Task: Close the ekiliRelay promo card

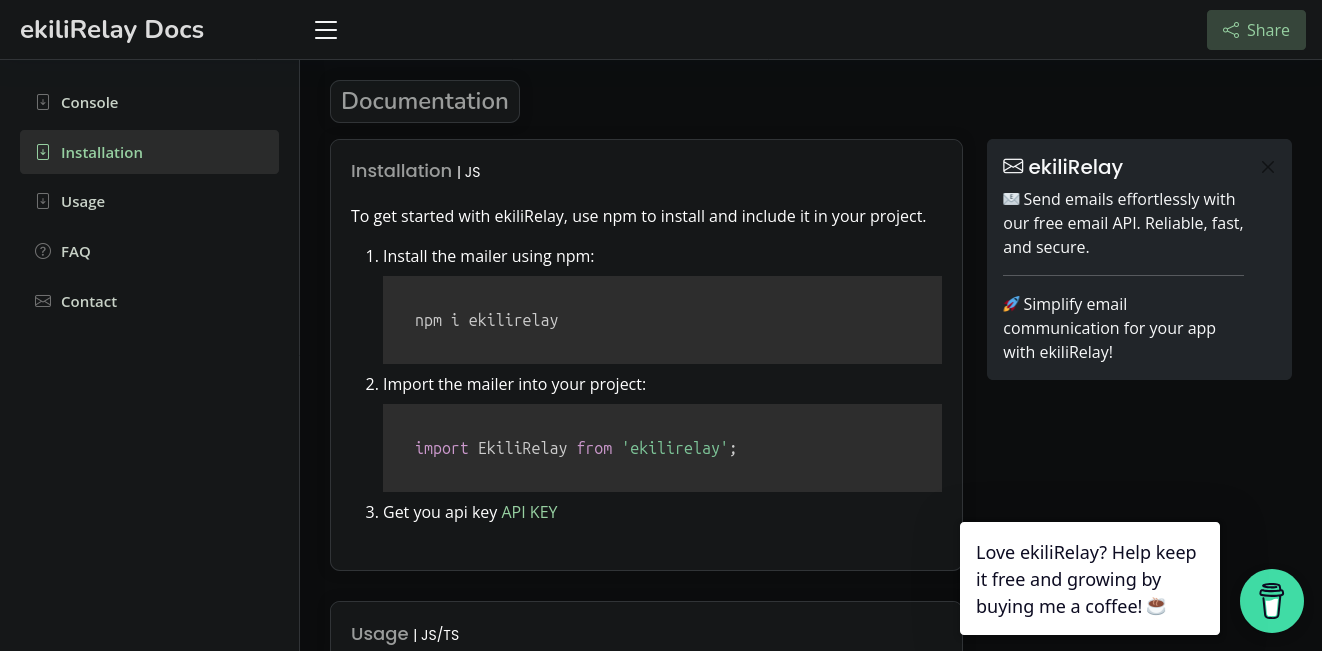Action: [x=1267, y=167]
